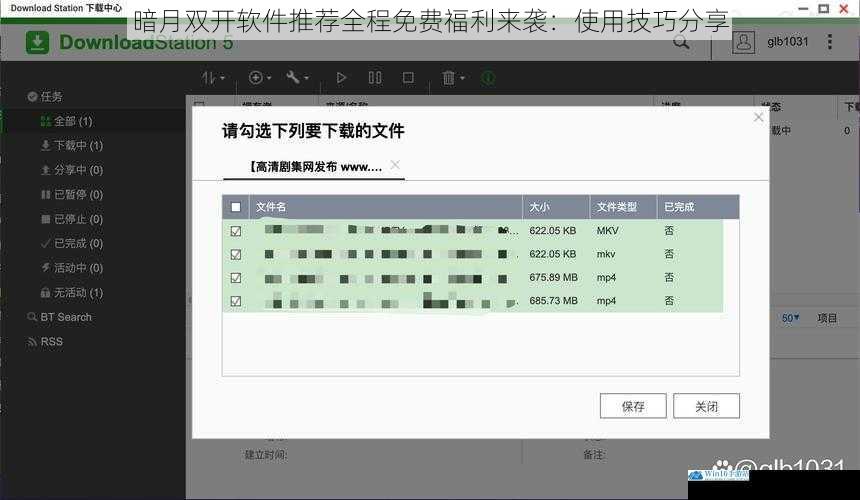Click the green info circle icon
This screenshot has width=860, height=500.
(488, 78)
